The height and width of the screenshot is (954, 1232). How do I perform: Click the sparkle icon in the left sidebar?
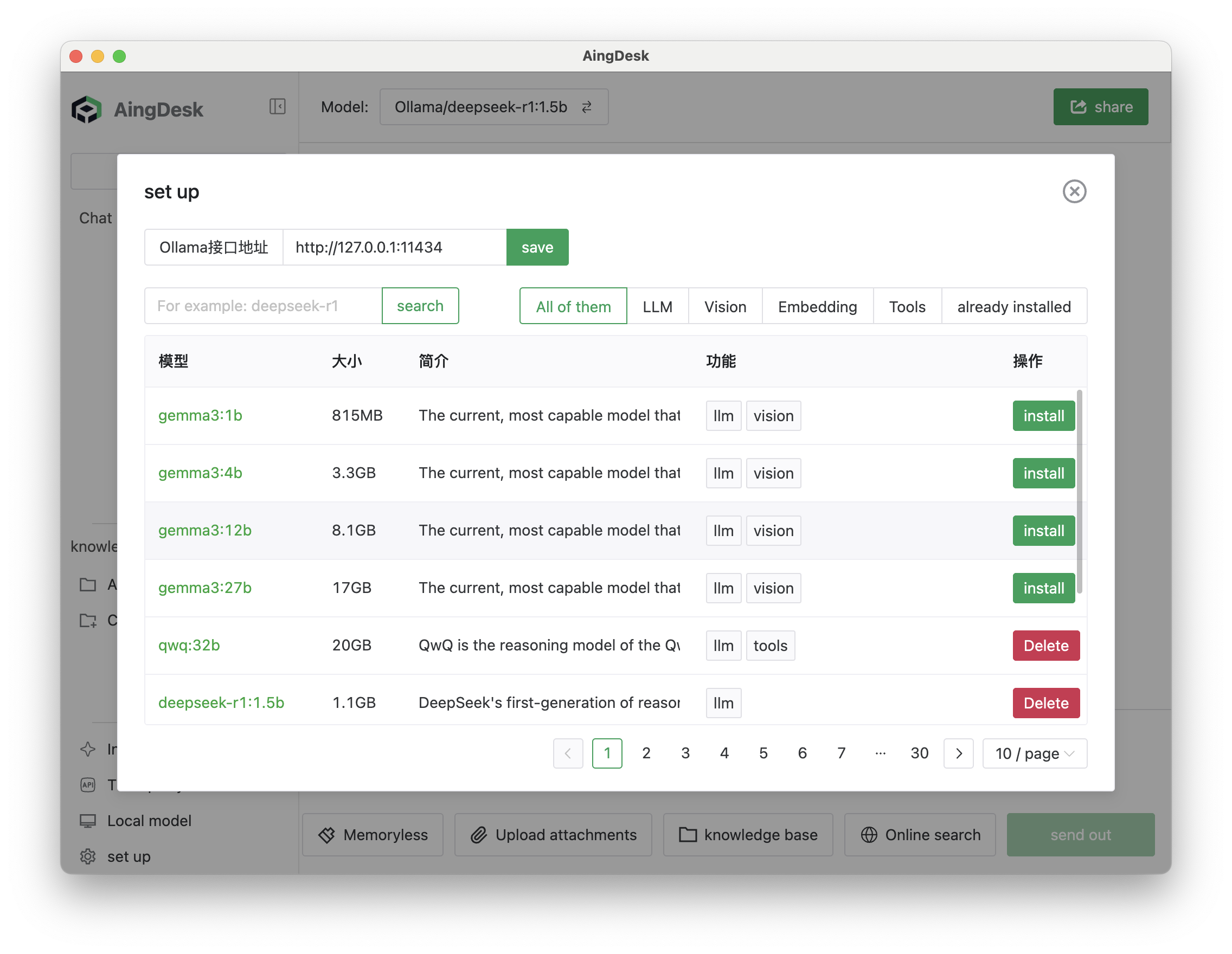[x=88, y=749]
